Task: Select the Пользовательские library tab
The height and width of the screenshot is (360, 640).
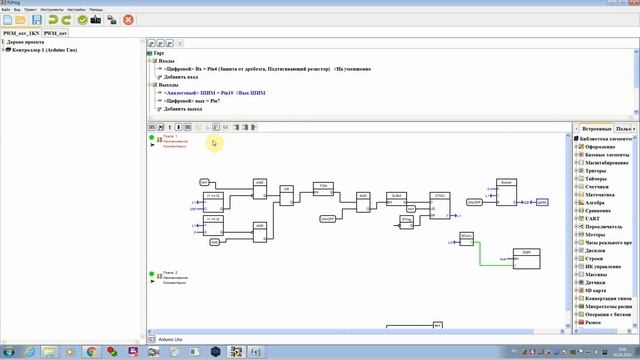Action: [623, 129]
